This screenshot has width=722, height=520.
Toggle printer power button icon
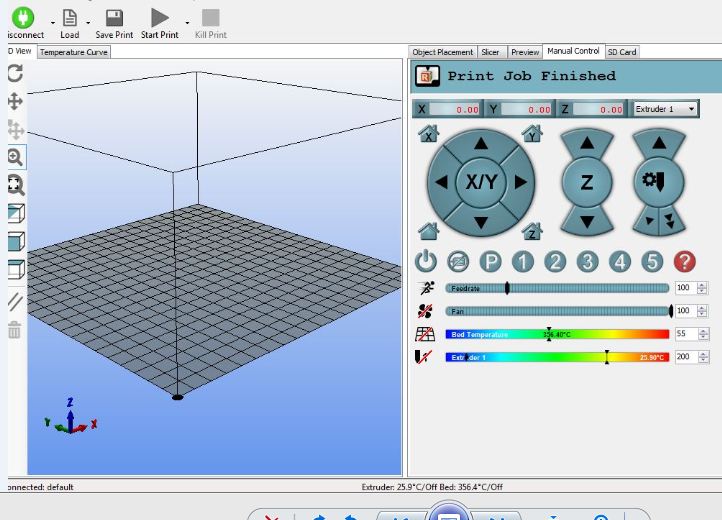pyautogui.click(x=425, y=261)
